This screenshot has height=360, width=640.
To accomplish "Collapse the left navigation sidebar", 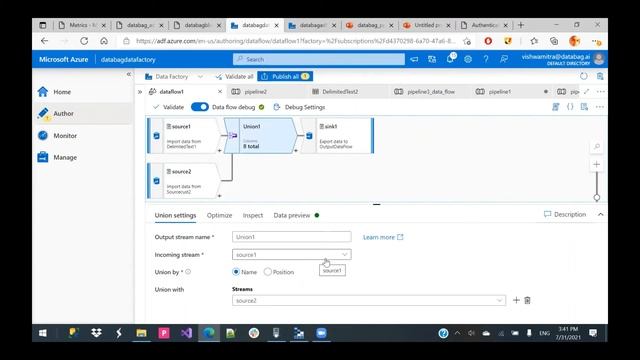I will point(129,74).
